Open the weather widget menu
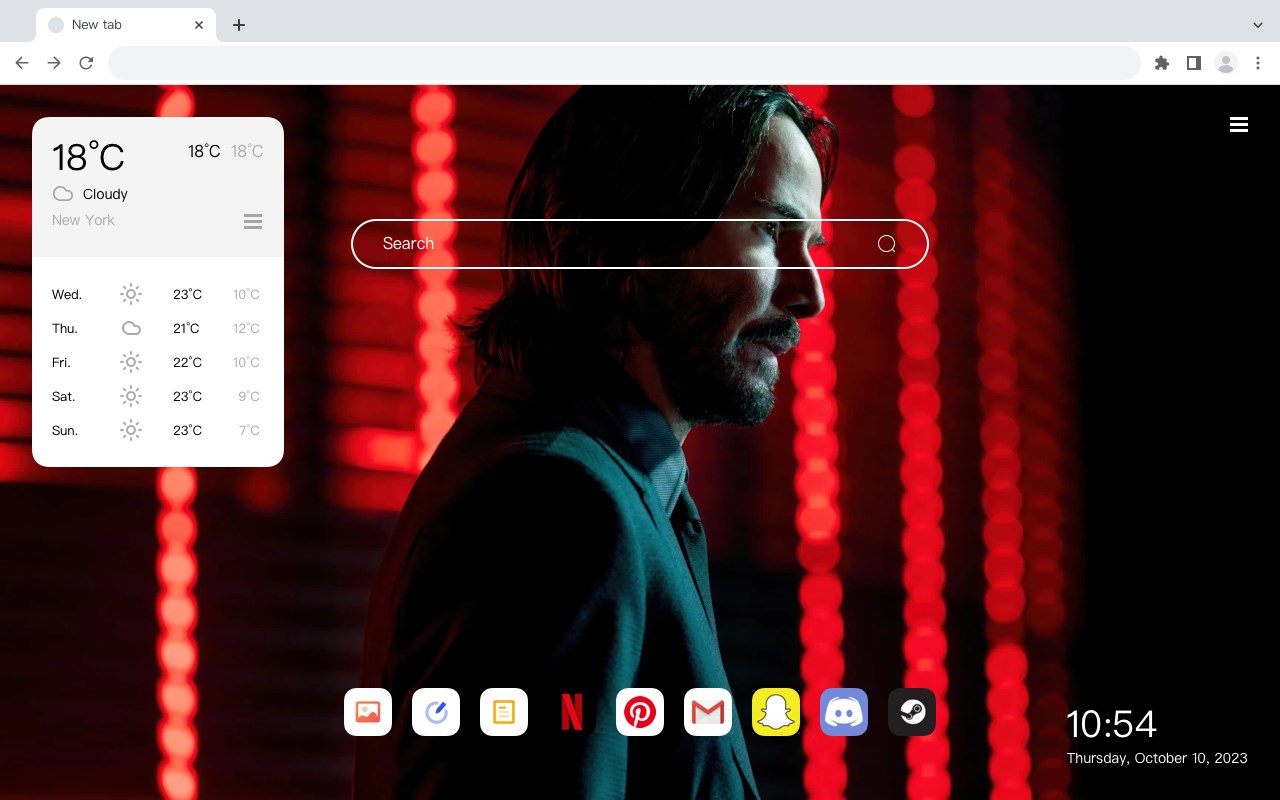This screenshot has height=800, width=1280. [x=253, y=222]
